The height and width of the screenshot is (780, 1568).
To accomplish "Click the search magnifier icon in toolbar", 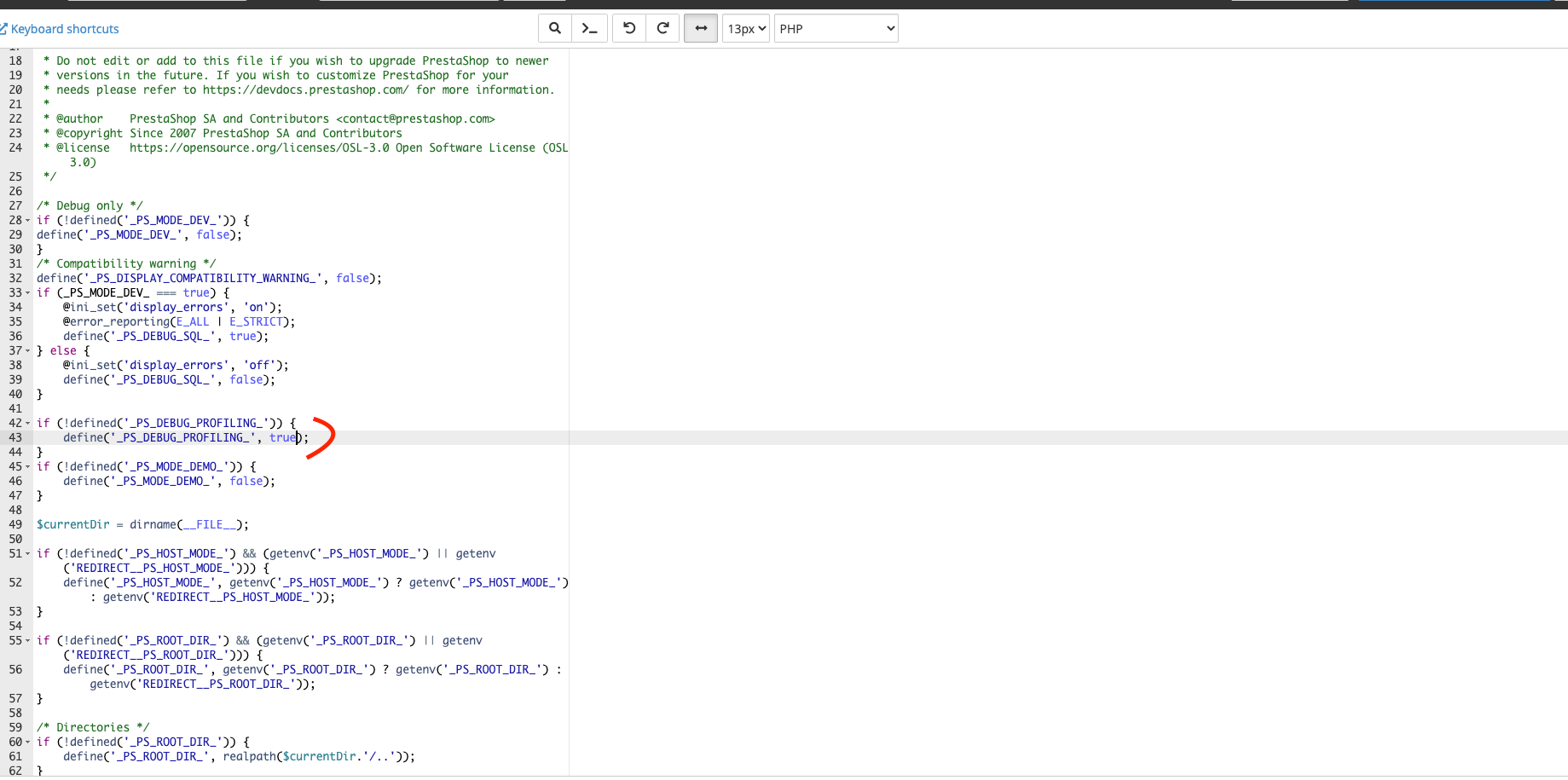I will (x=555, y=28).
